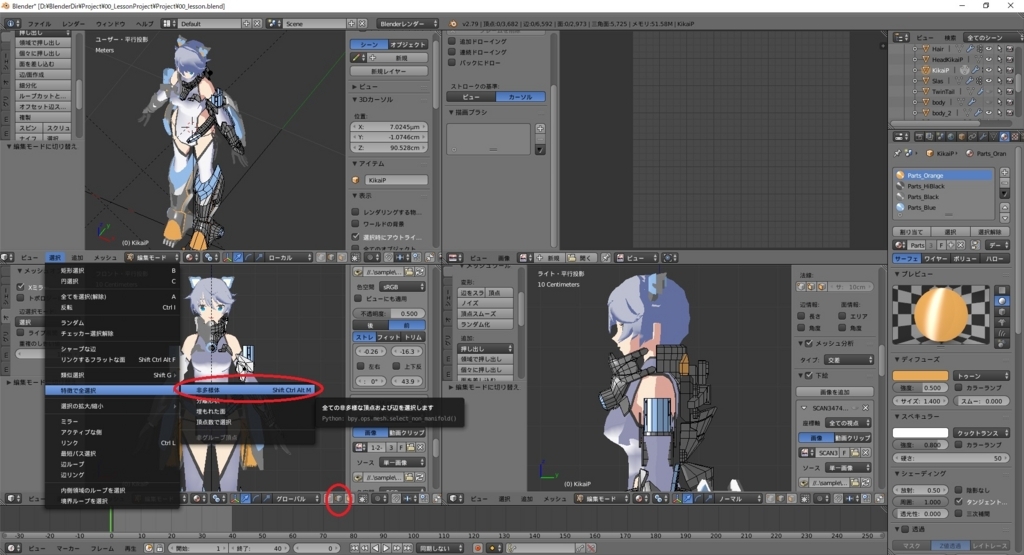Screen dimensions: 1024x555
Task: Open specular shader クックトランス dropdown
Action: (981, 432)
